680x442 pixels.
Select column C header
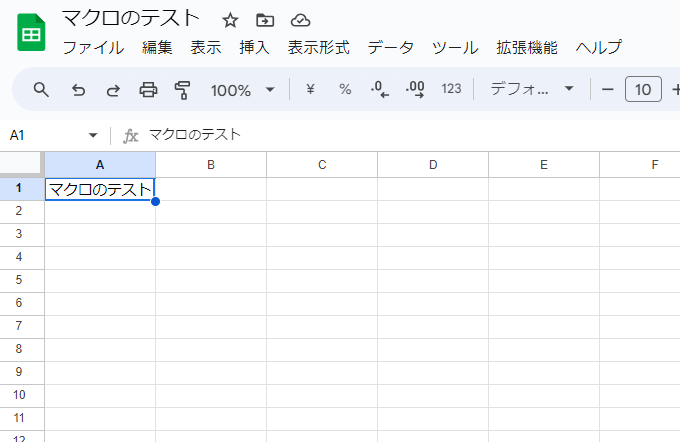(x=322, y=164)
